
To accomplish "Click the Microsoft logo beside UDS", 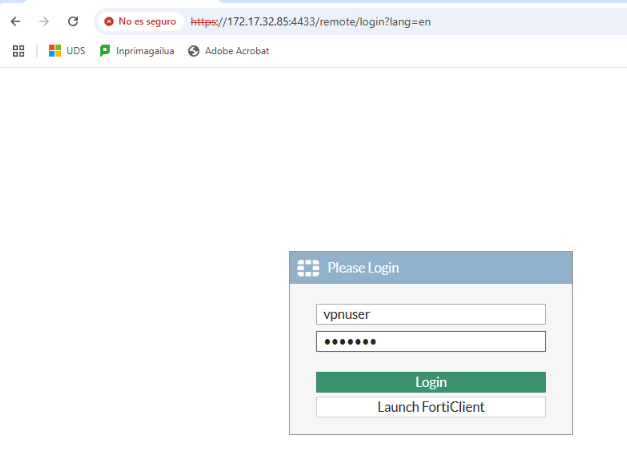I will click(55, 51).
